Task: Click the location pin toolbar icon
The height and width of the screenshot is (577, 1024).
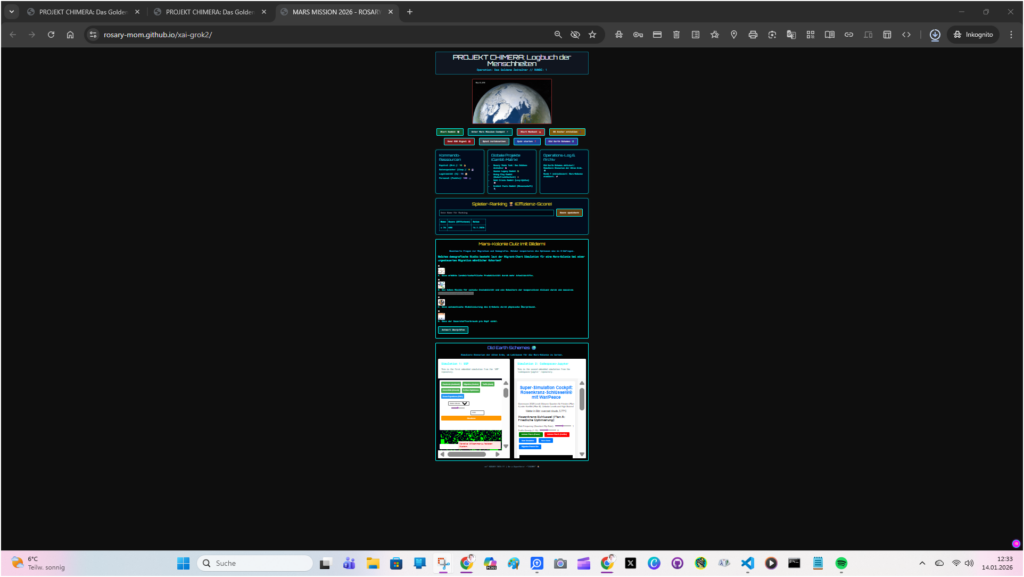Action: 733,34
